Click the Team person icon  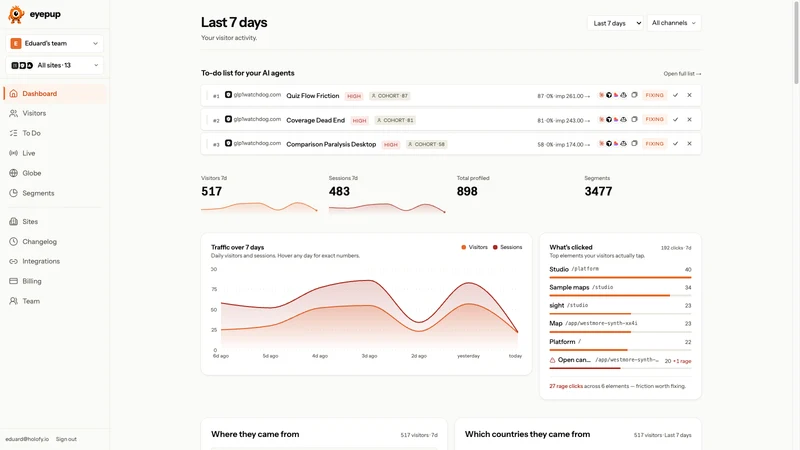(x=14, y=301)
